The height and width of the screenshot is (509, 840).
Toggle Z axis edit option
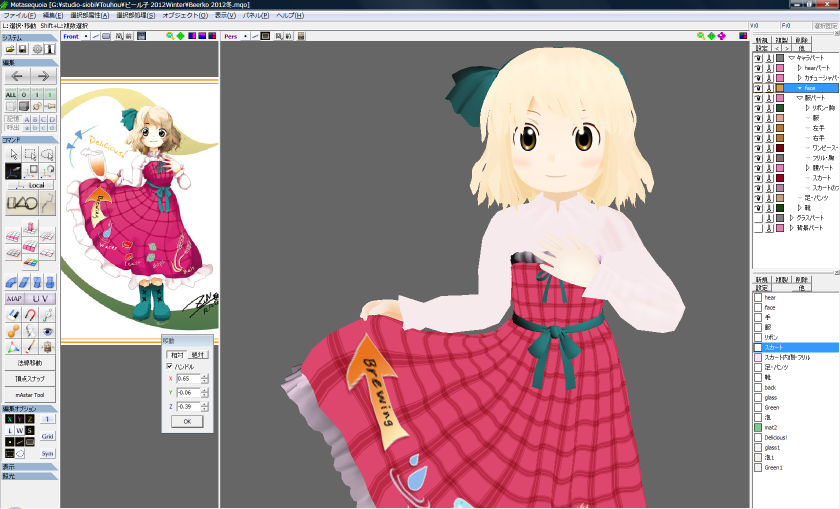coord(29,419)
